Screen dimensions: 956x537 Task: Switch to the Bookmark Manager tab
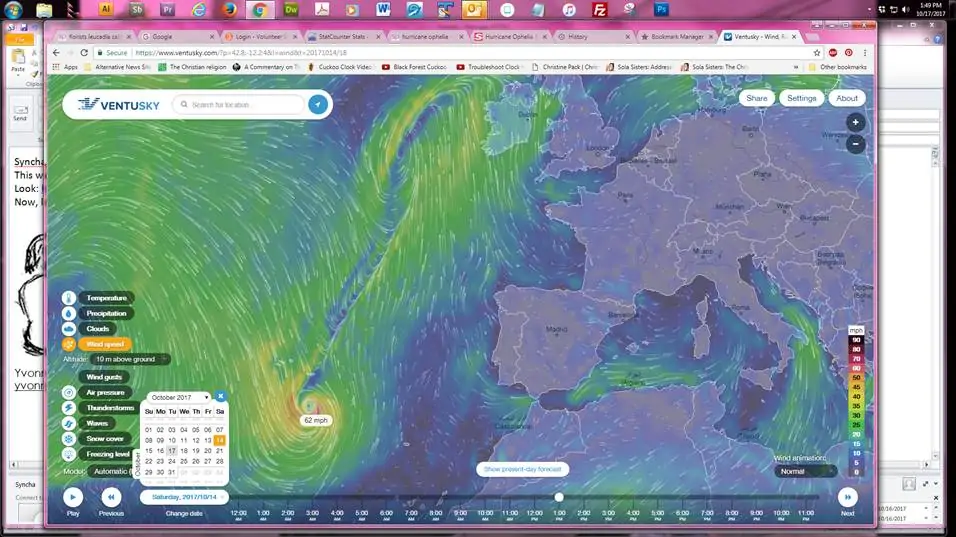pyautogui.click(x=676, y=37)
